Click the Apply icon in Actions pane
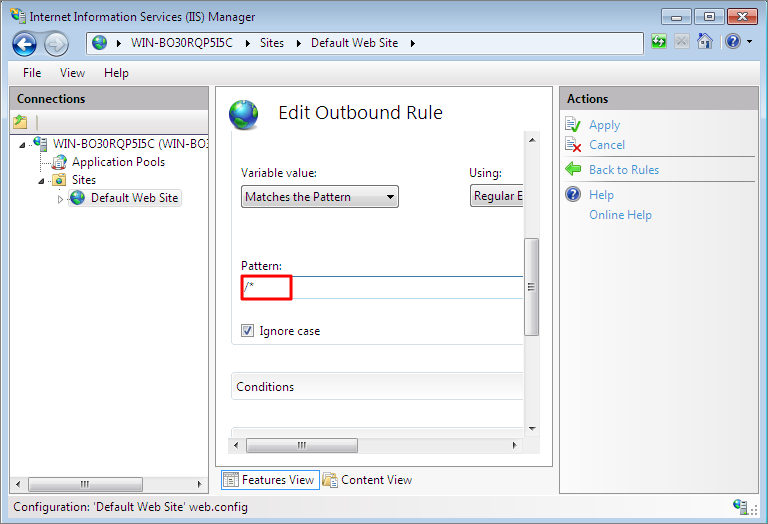The image size is (768, 524). (573, 124)
